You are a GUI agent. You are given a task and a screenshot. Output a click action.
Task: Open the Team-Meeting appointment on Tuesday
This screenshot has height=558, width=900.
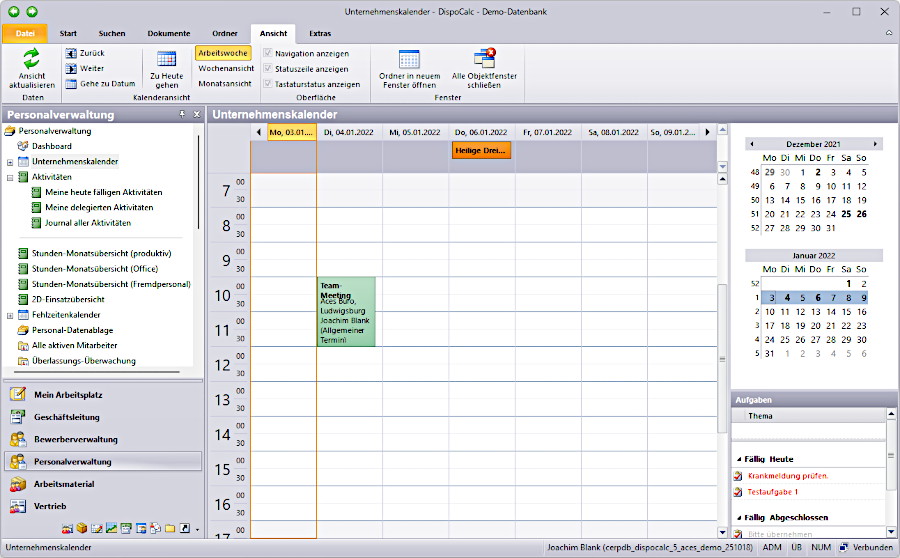346,312
